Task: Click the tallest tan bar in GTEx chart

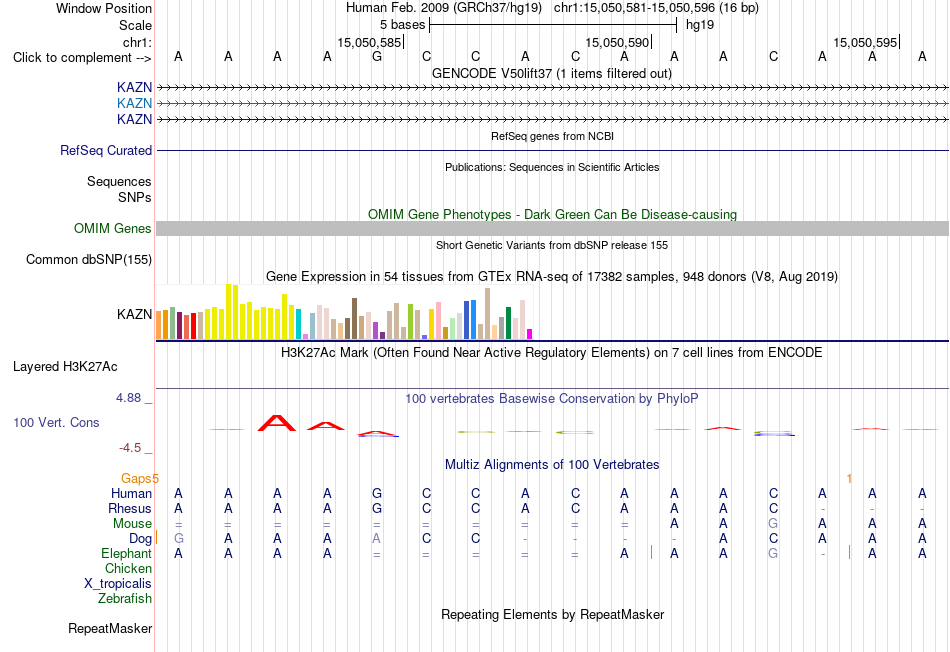Action: click(487, 313)
